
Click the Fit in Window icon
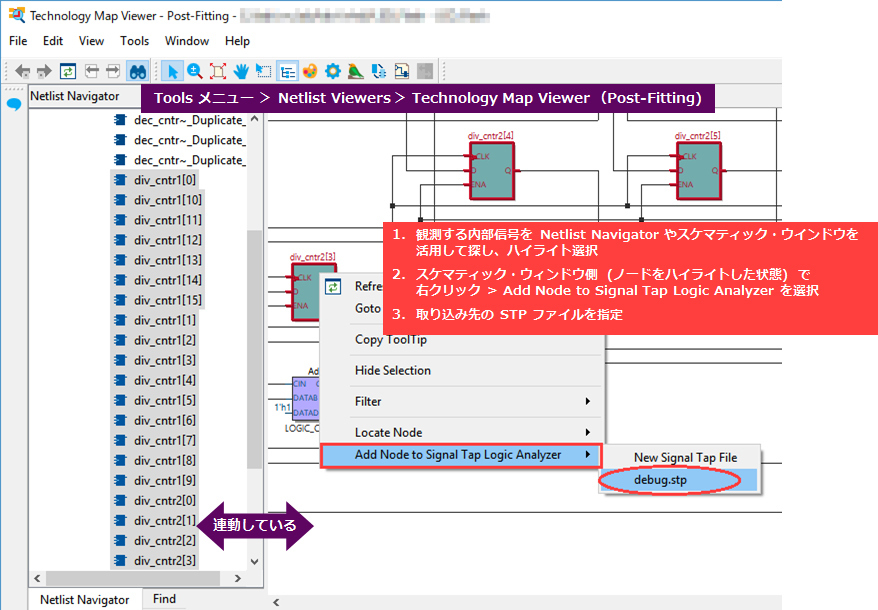tap(218, 71)
